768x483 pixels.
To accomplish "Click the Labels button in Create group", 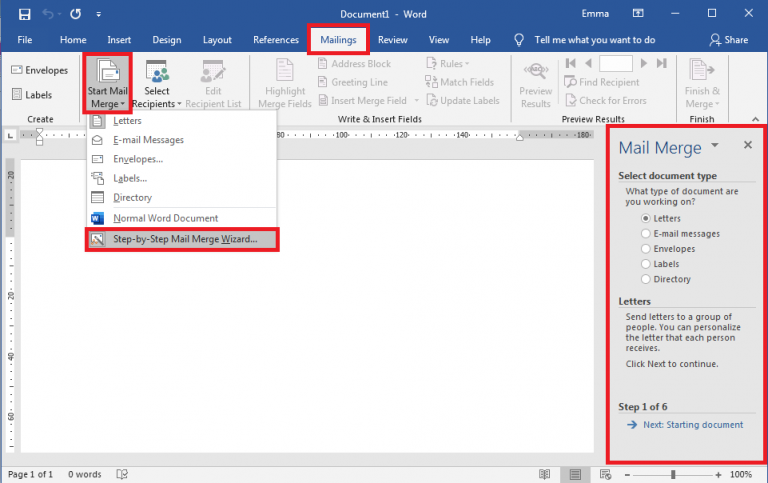I will [x=32, y=95].
